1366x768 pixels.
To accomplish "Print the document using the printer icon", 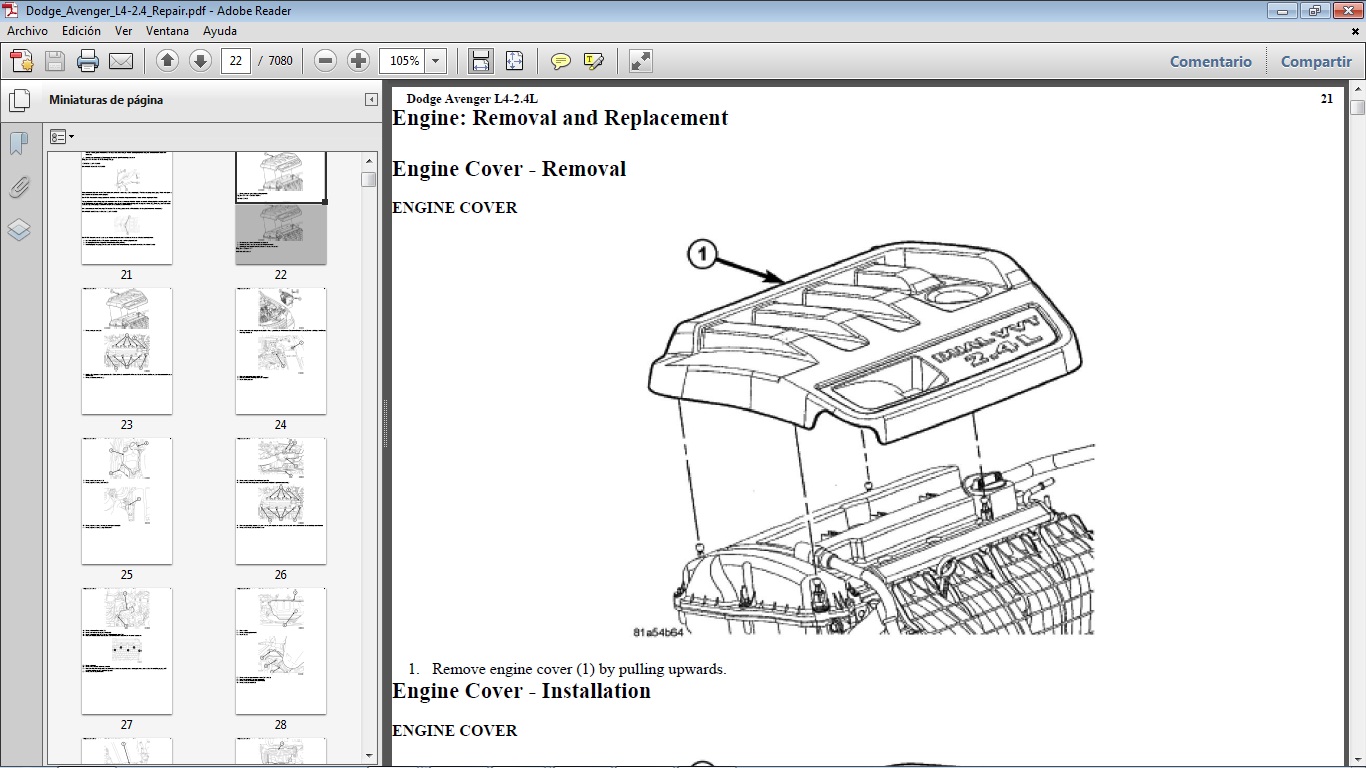I will point(88,61).
